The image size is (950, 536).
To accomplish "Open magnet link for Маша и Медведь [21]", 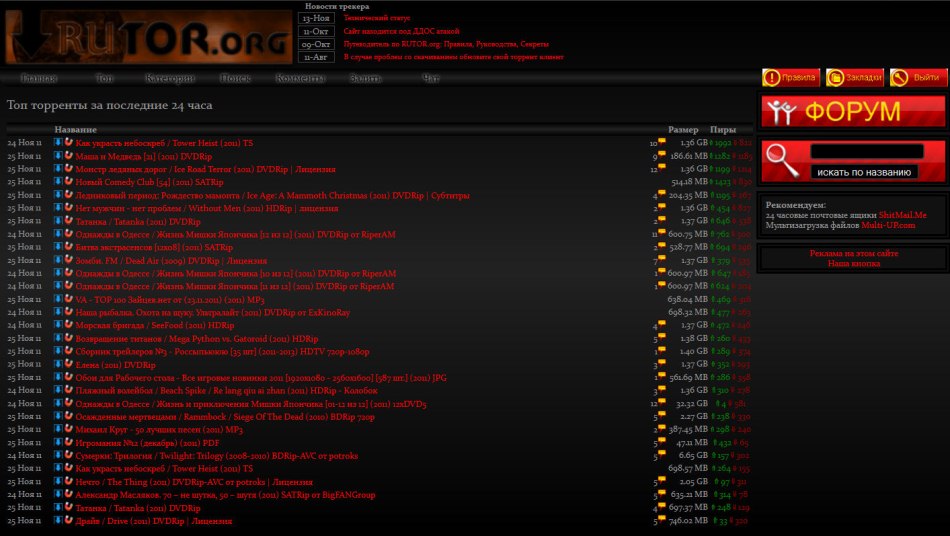I will click(x=68, y=156).
